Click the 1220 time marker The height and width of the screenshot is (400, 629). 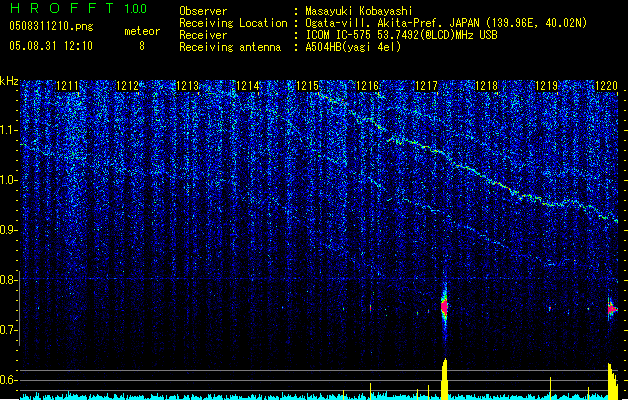click(607, 85)
